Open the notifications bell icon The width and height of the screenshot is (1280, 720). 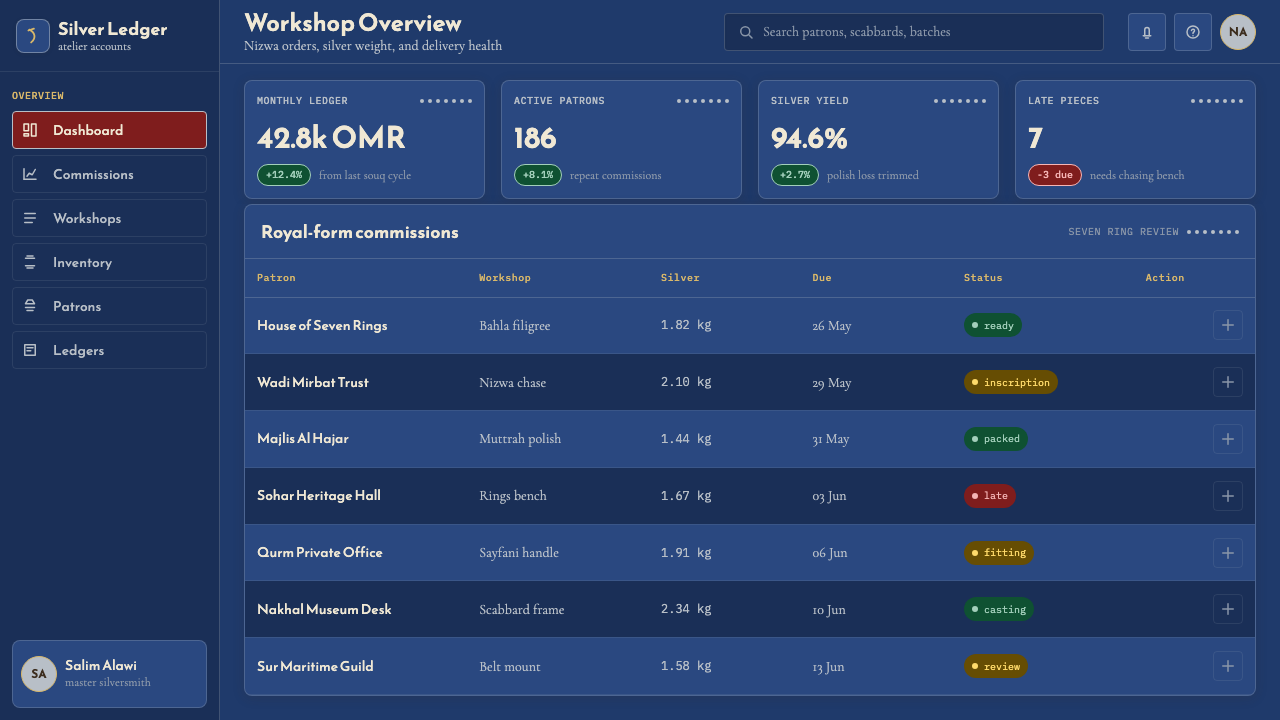(1147, 32)
